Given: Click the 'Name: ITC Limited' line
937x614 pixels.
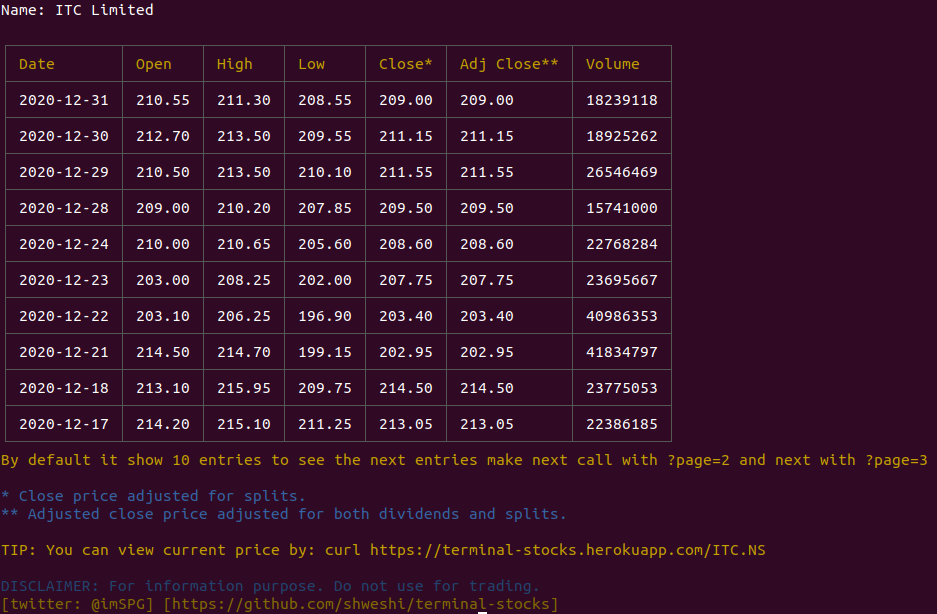Looking at the screenshot, I should [x=77, y=10].
